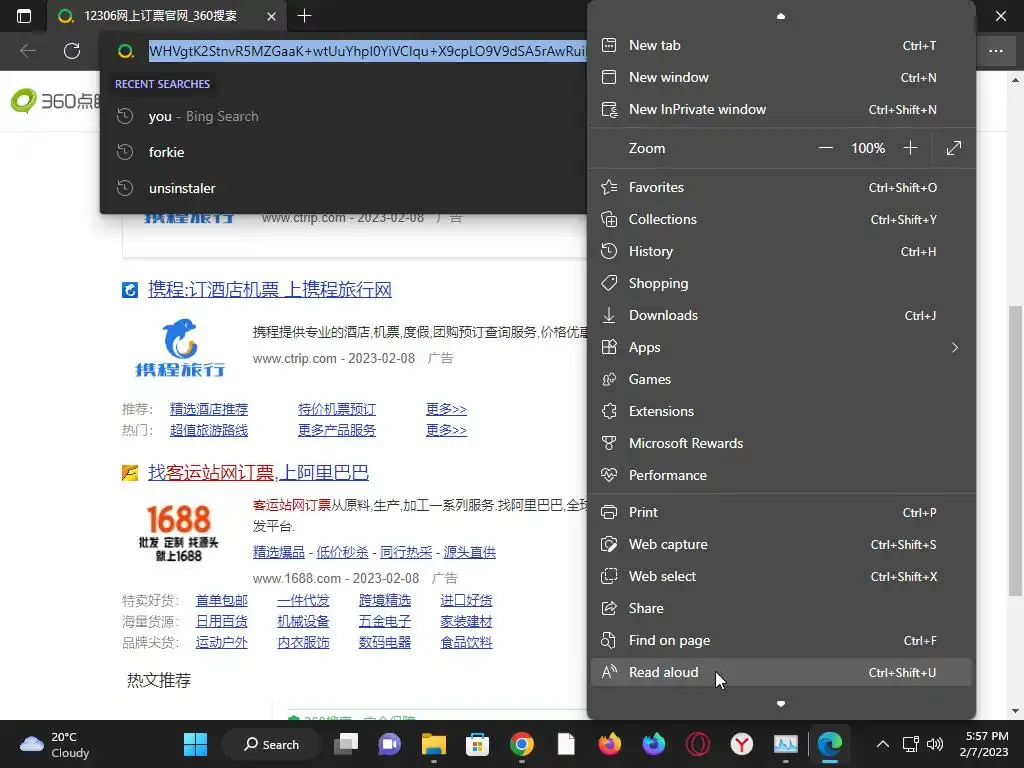The height and width of the screenshot is (768, 1024).
Task: Open link 携程:订酒店机票 上携程旅行网
Action: click(270, 289)
